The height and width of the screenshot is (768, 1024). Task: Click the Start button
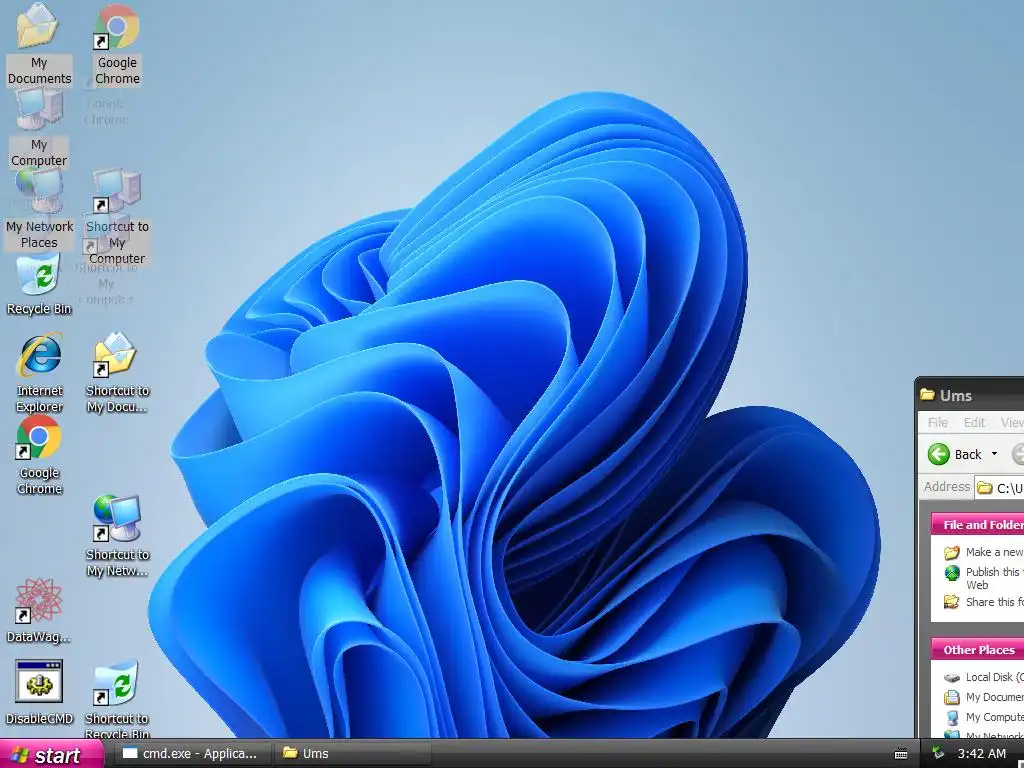pos(51,754)
